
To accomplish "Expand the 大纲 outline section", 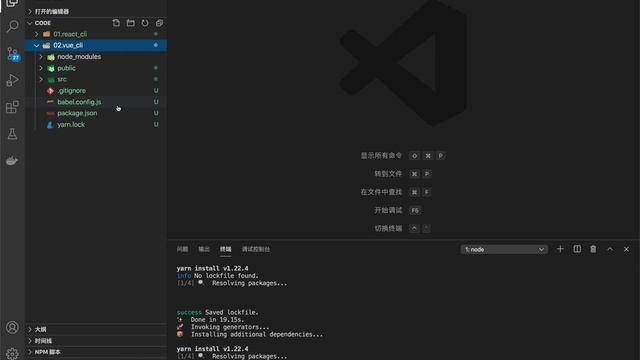I will pyautogui.click(x=96, y=329).
